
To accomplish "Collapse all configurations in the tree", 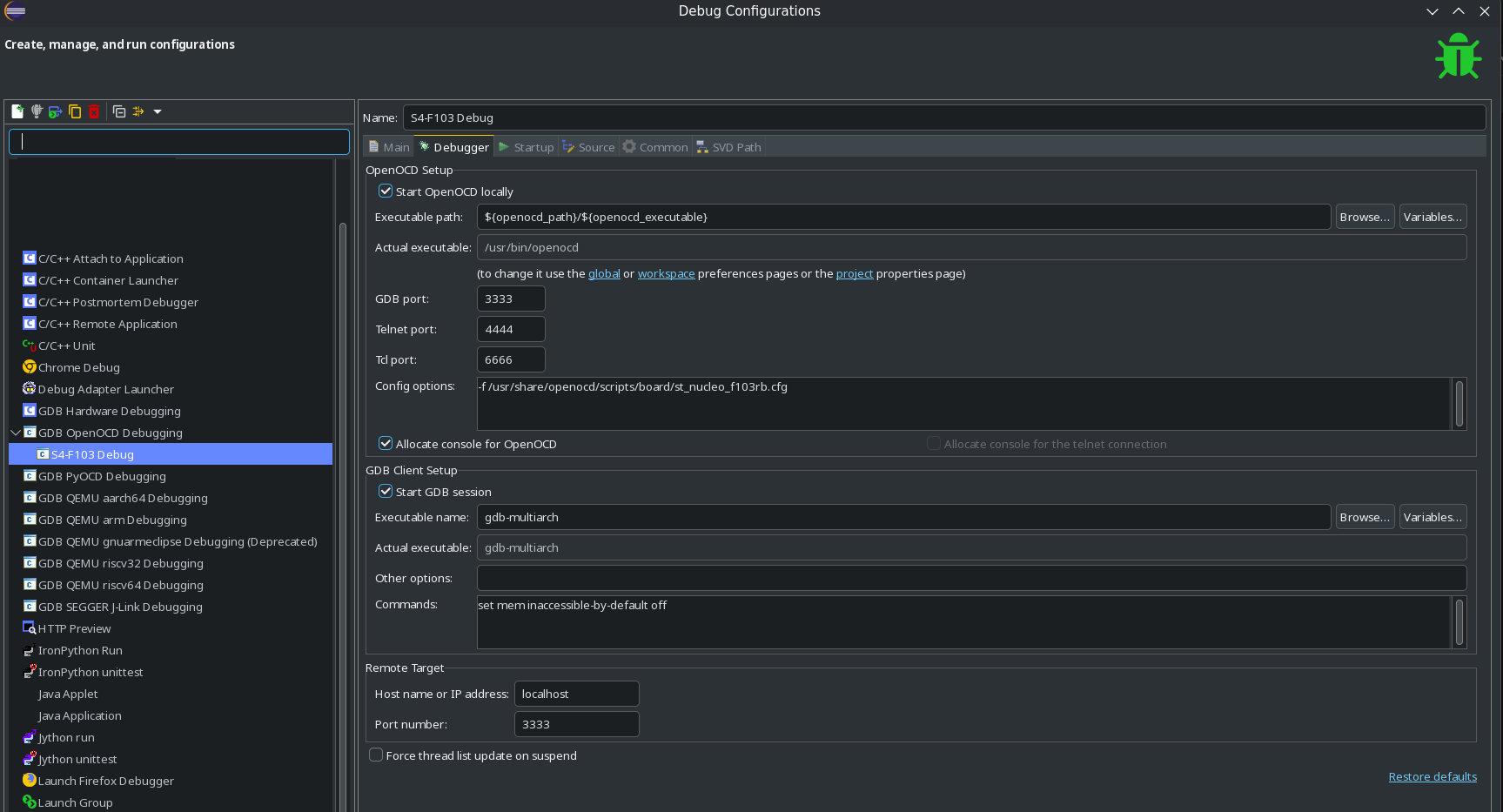I will (x=119, y=111).
